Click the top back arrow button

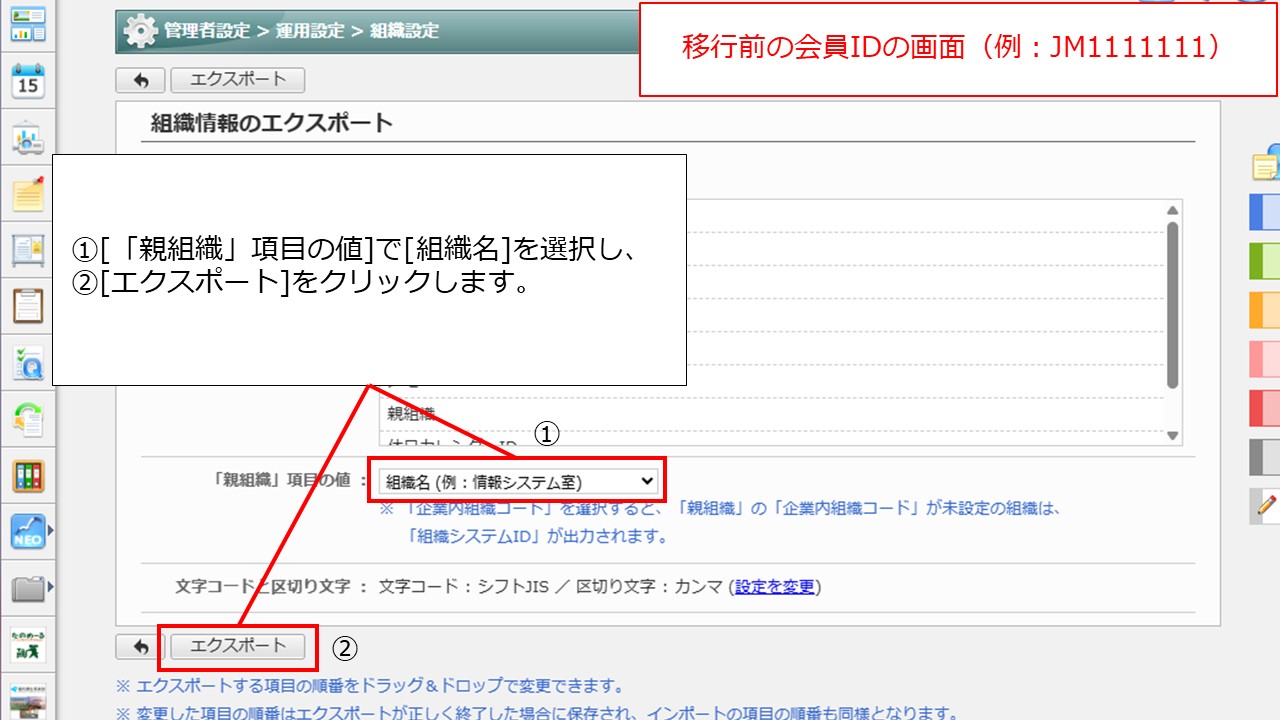click(x=140, y=80)
